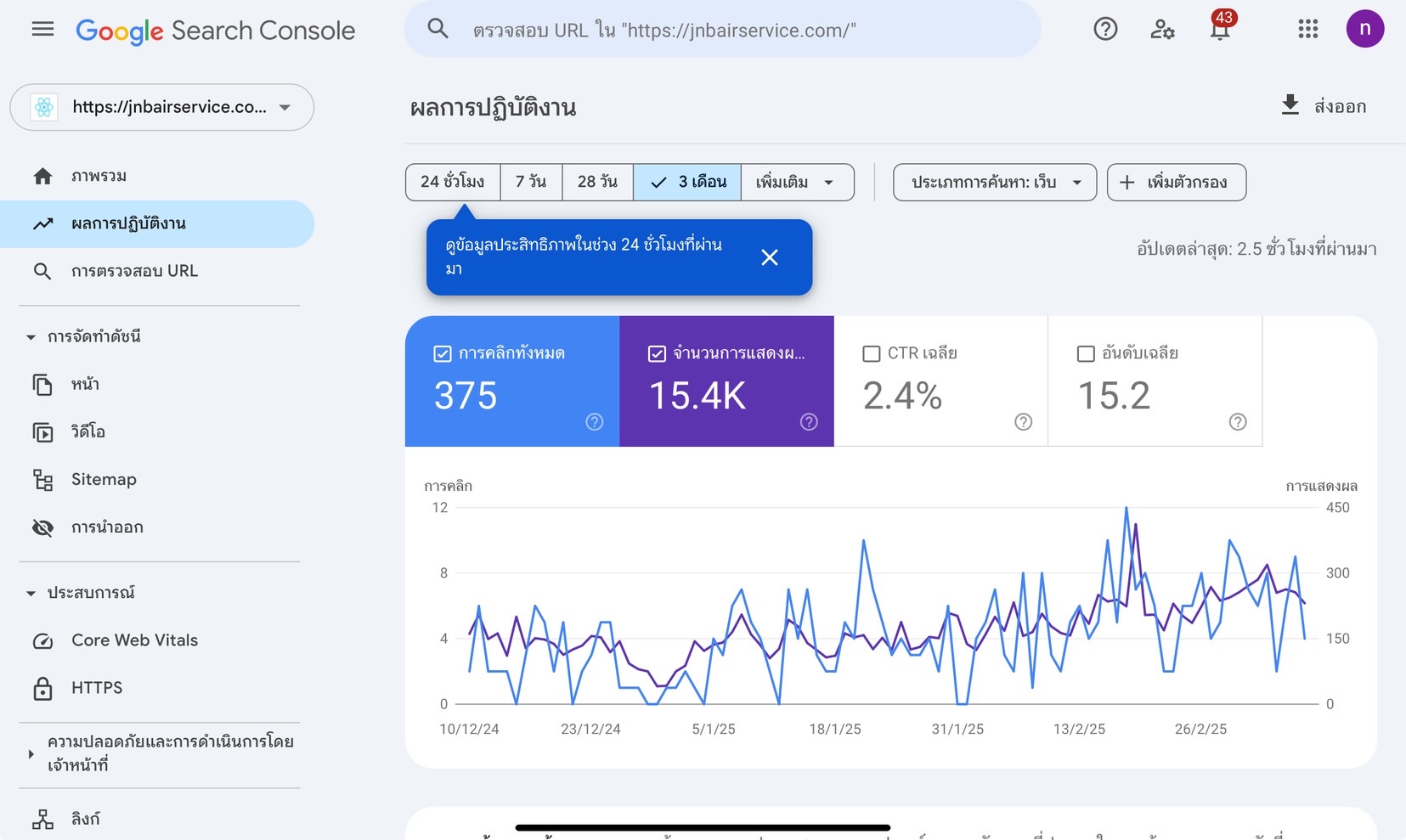Select the 28 days range tab
The height and width of the screenshot is (840, 1406).
tap(597, 183)
